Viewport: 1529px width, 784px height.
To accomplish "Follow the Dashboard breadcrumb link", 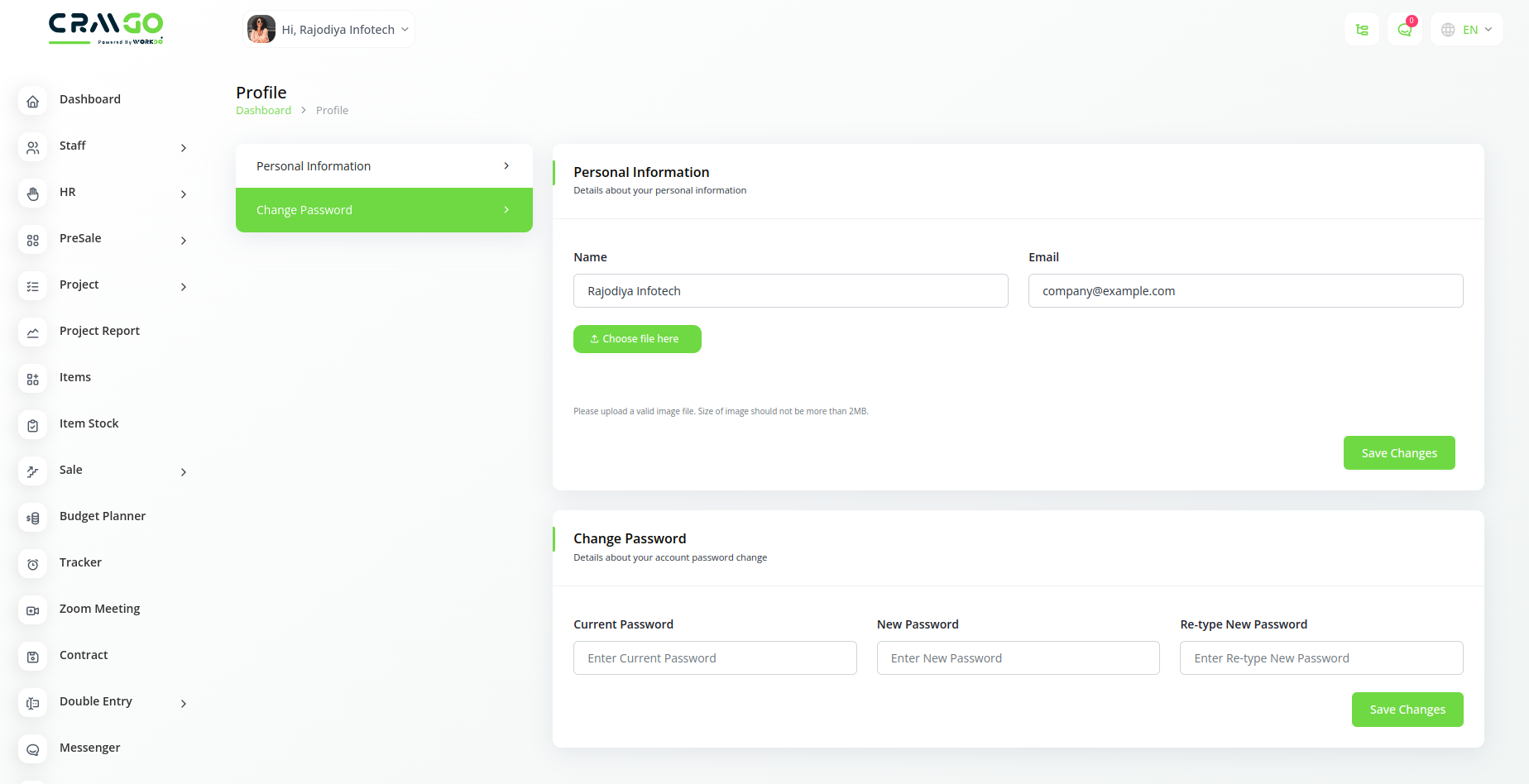I will click(x=263, y=111).
